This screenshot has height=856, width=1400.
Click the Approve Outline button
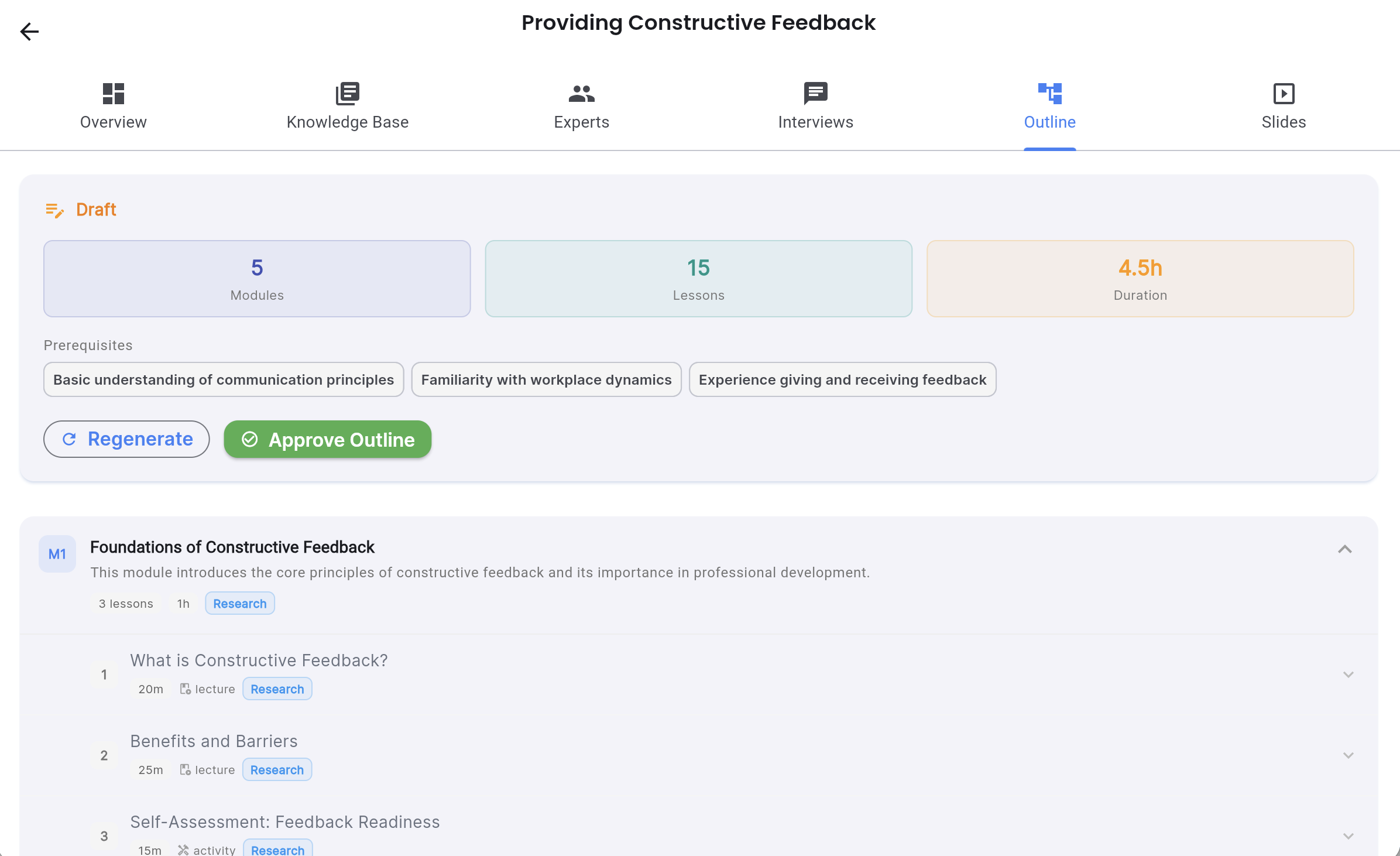click(x=327, y=439)
